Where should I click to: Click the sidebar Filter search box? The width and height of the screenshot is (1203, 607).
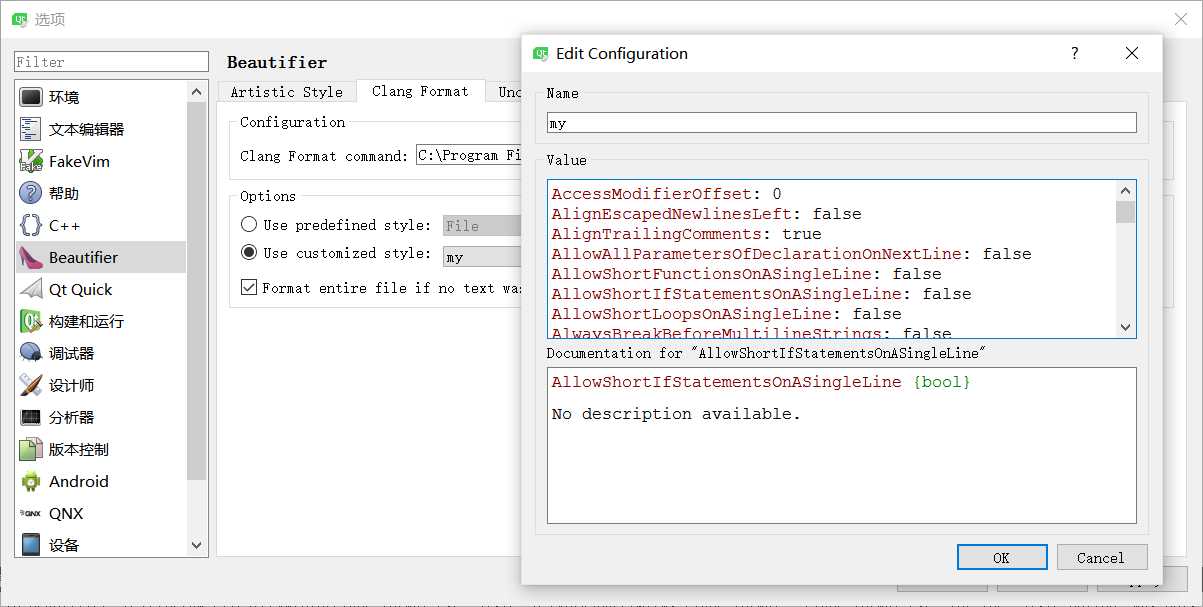(x=111, y=62)
